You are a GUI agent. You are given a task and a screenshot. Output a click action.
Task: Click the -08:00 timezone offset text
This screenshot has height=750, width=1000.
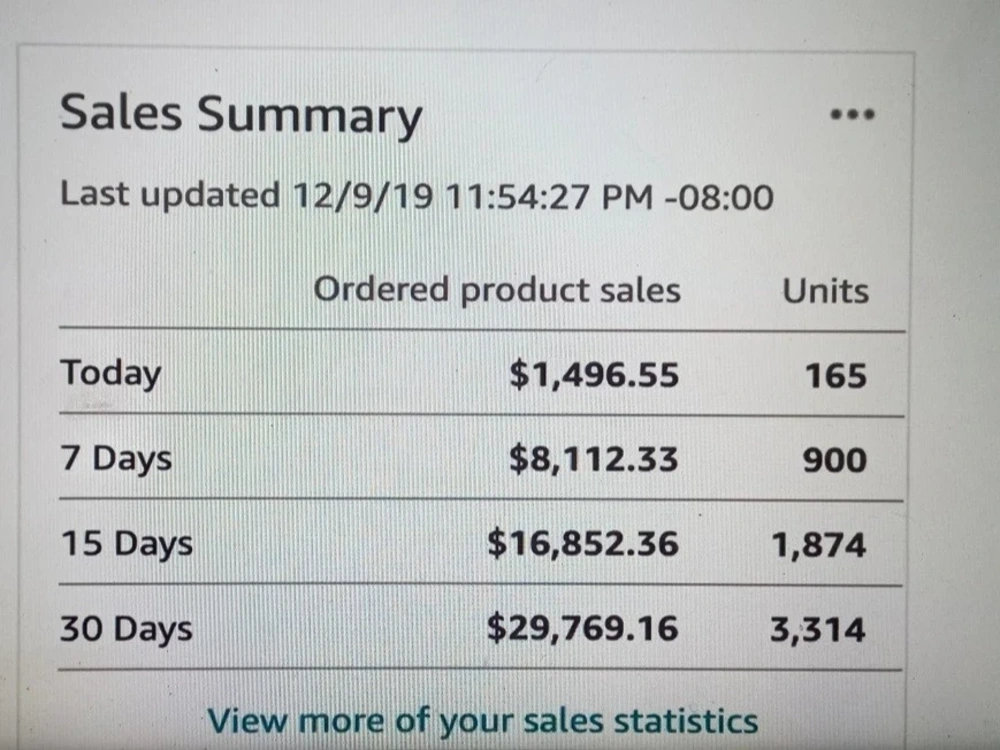719,197
